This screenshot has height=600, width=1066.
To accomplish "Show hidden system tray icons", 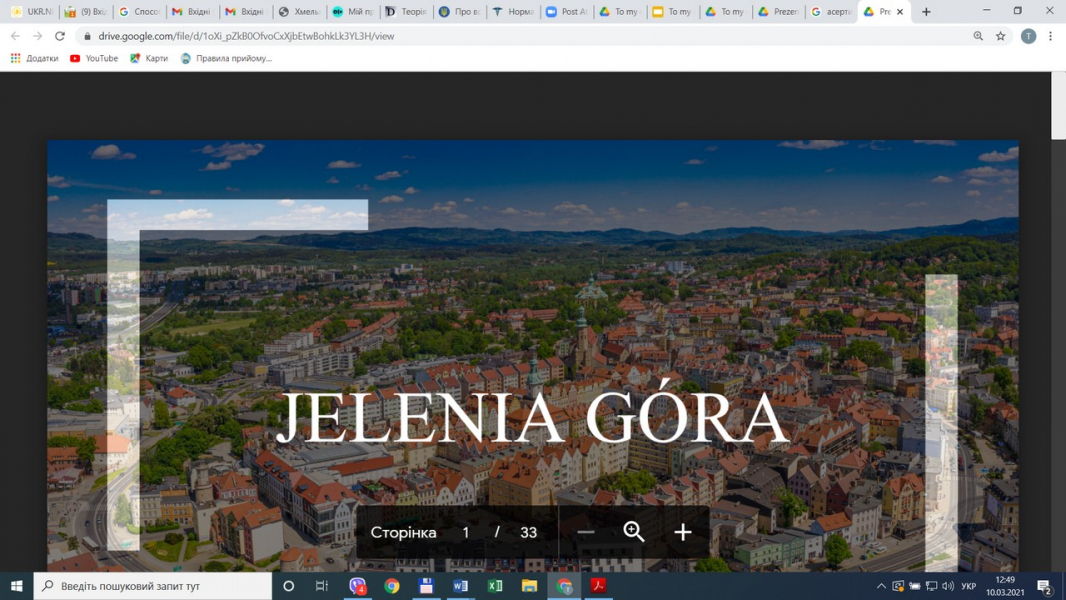I will 881,586.
